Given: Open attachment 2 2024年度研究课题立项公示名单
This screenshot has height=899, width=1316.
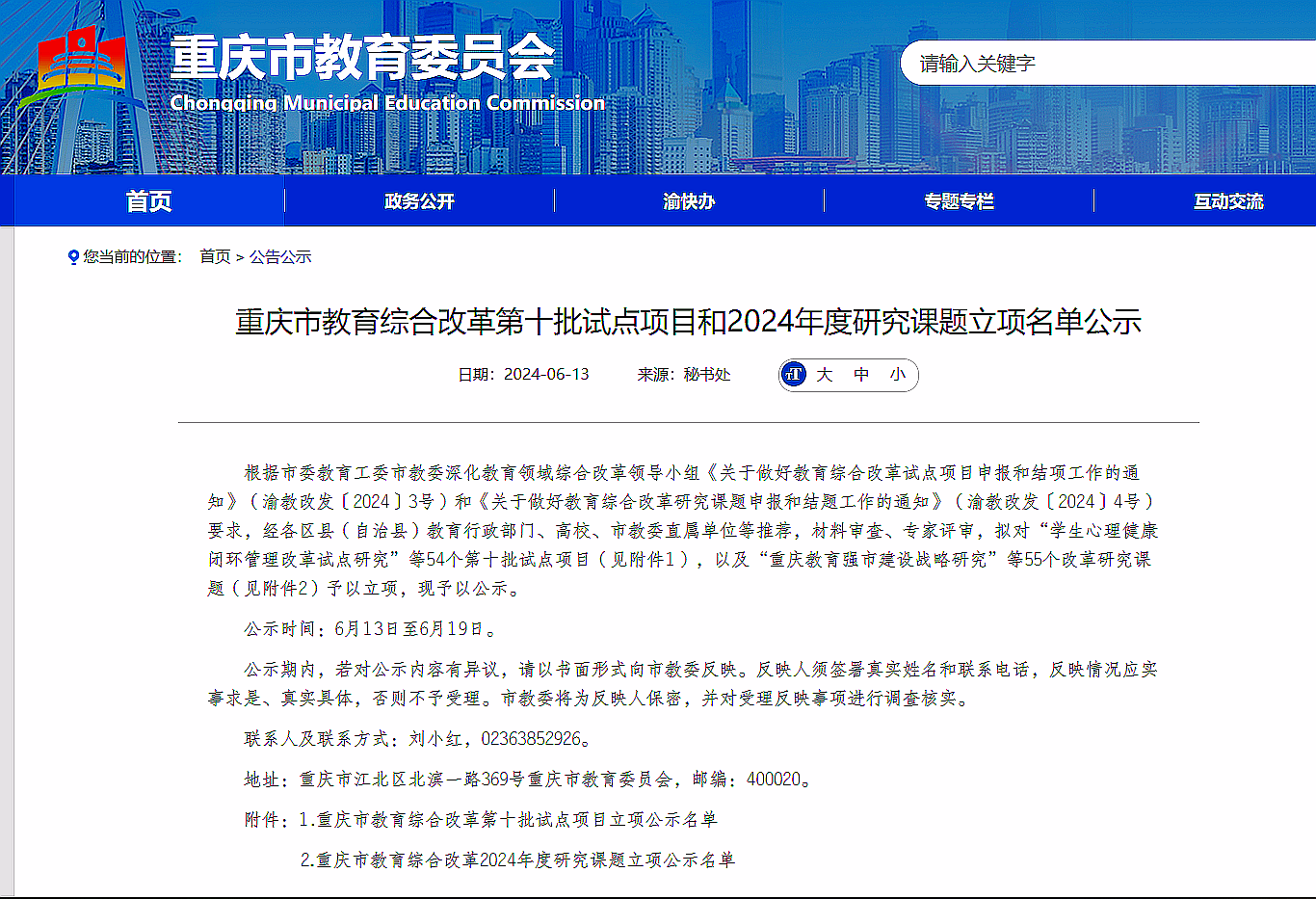Looking at the screenshot, I should [525, 860].
